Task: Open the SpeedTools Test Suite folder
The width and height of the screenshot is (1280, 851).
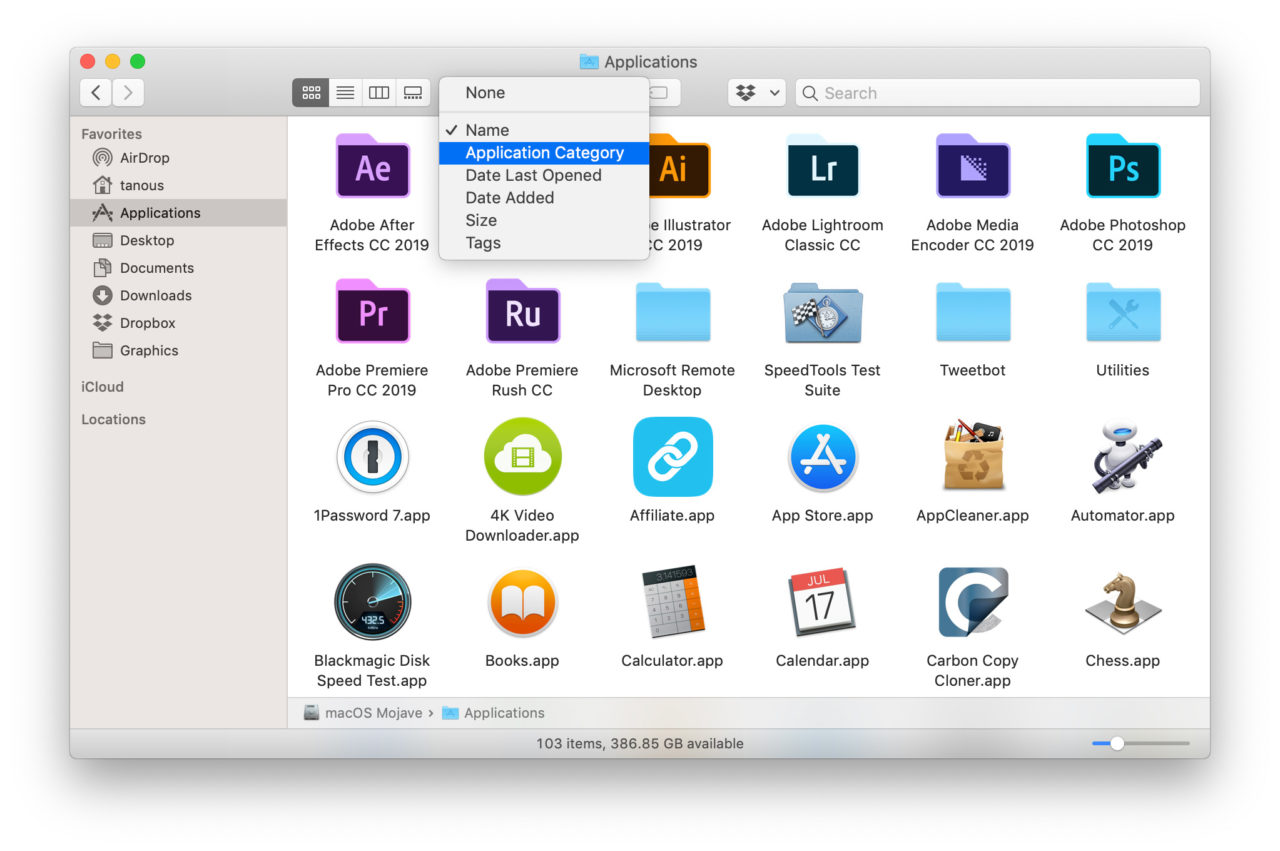Action: 822,312
